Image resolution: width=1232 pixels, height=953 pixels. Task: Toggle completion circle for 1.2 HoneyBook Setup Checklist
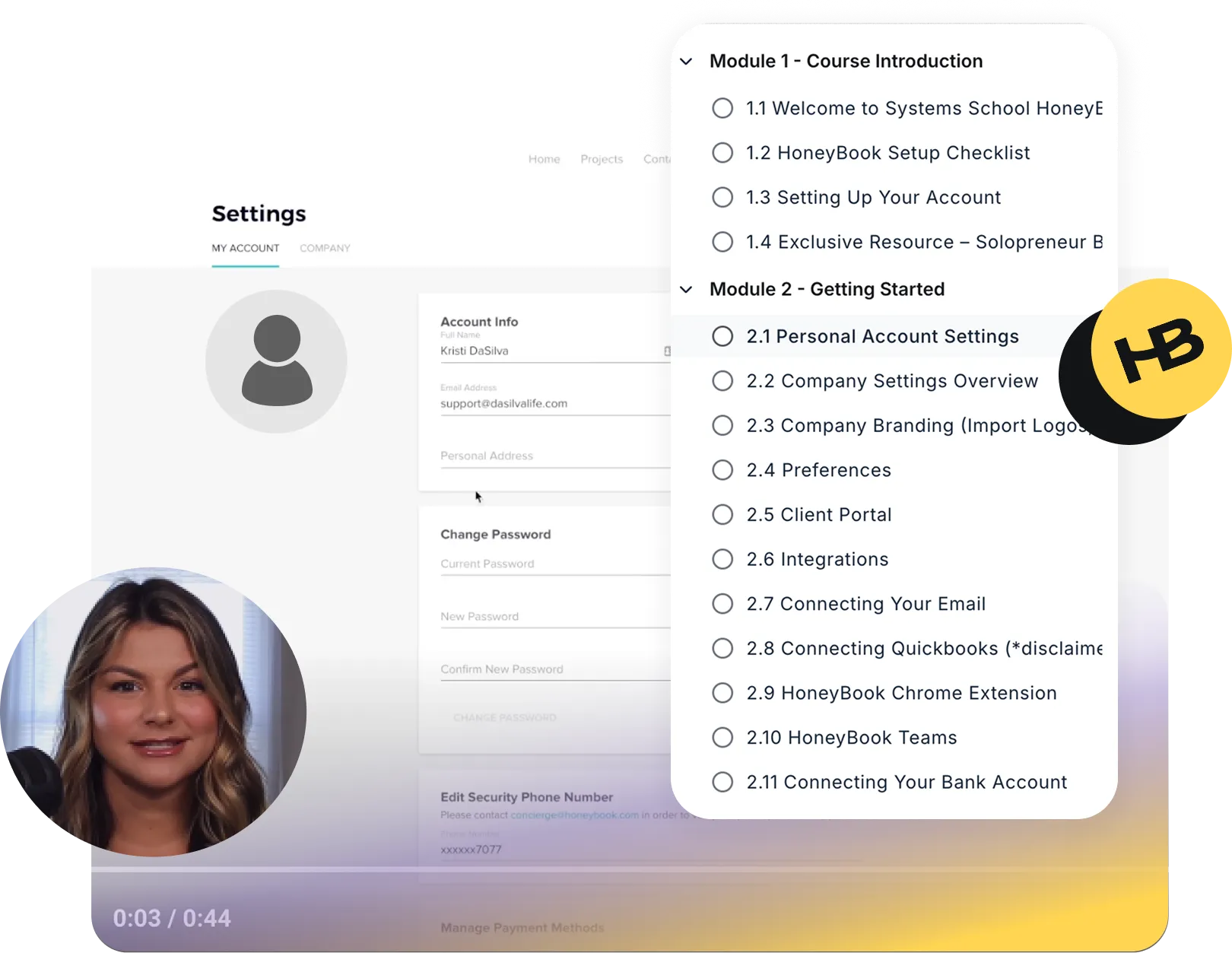point(722,153)
